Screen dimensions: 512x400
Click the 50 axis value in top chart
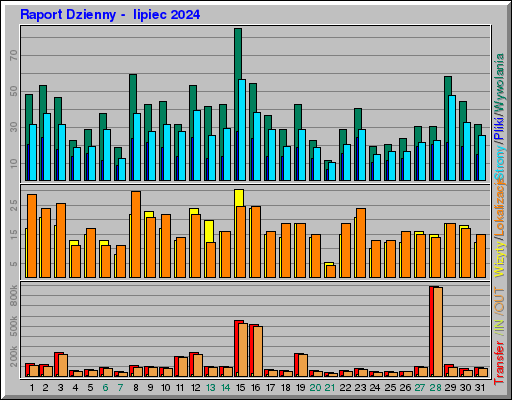tap(13, 91)
